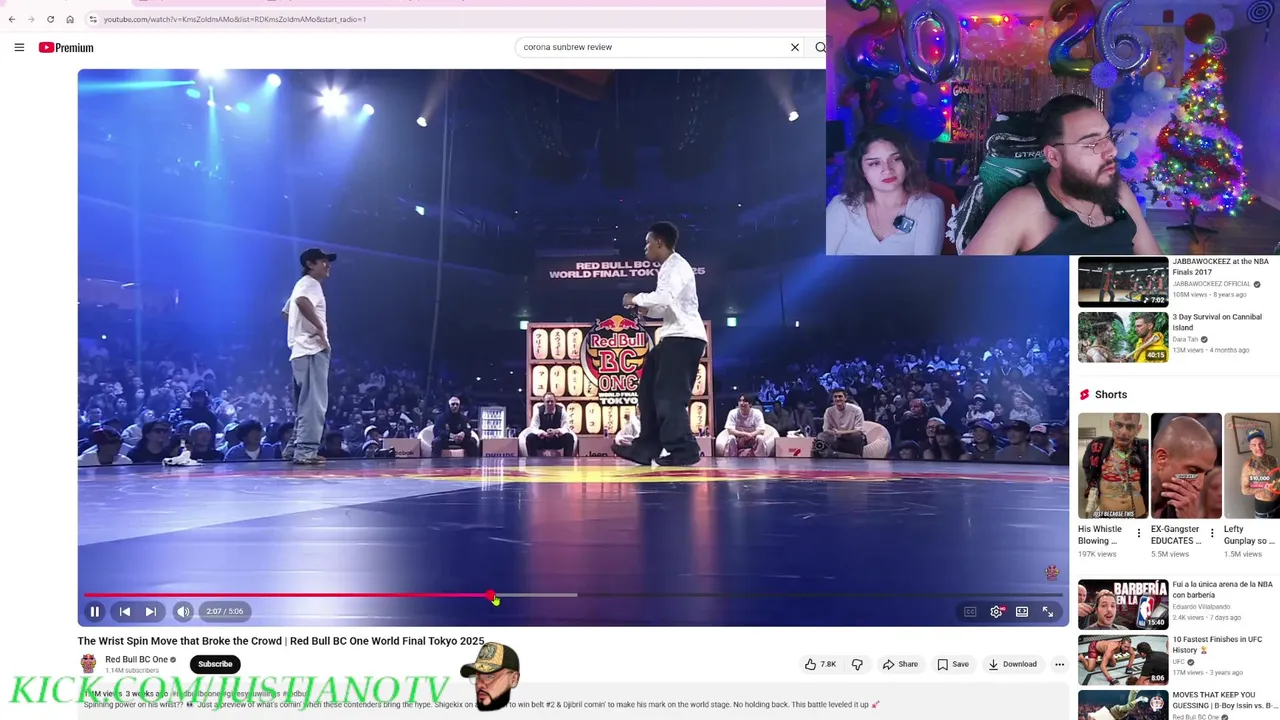
Task: Open the 'His Whistle Blowing' short
Action: tap(1113, 466)
